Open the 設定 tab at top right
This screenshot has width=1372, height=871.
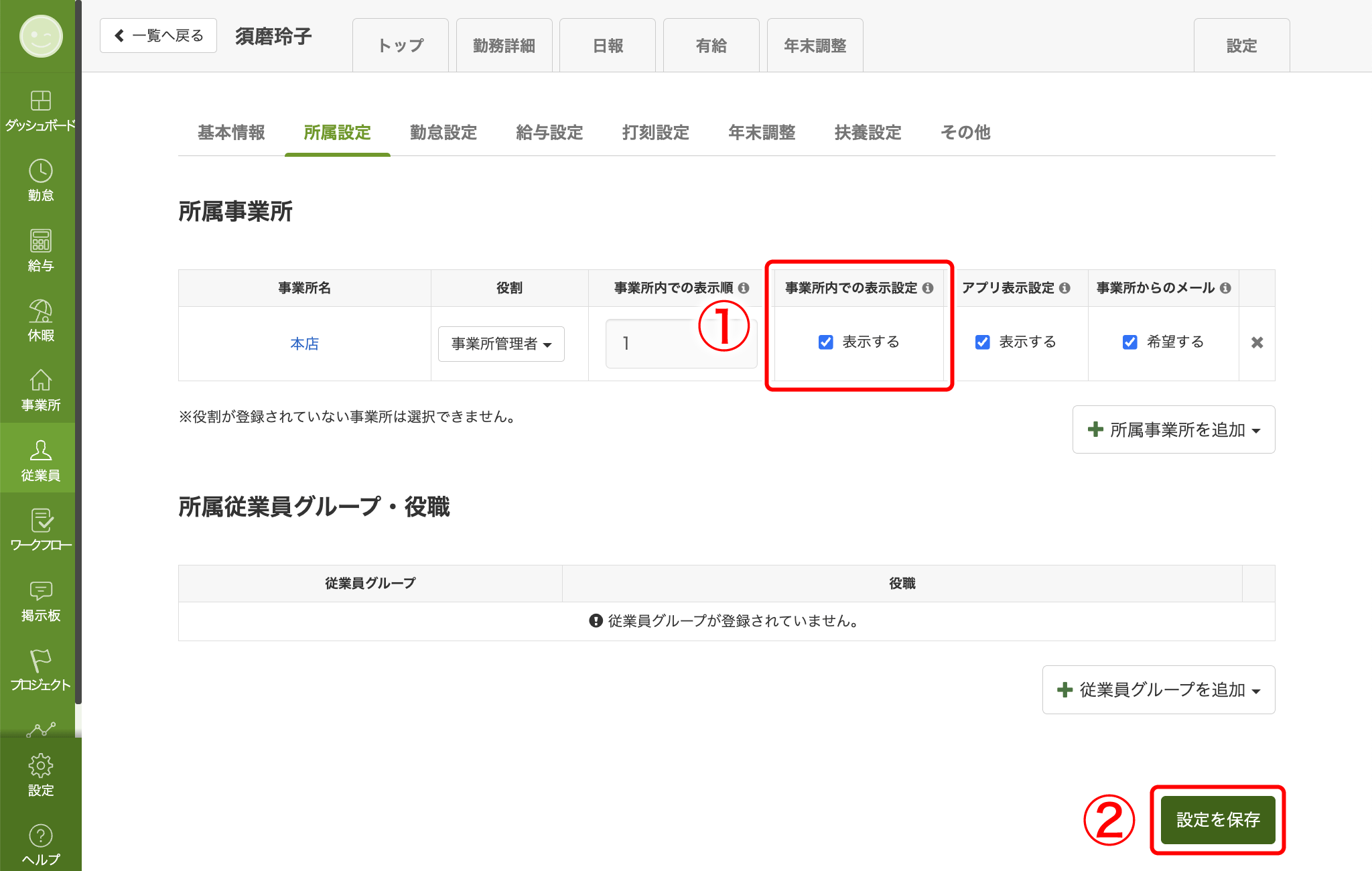point(1242,46)
